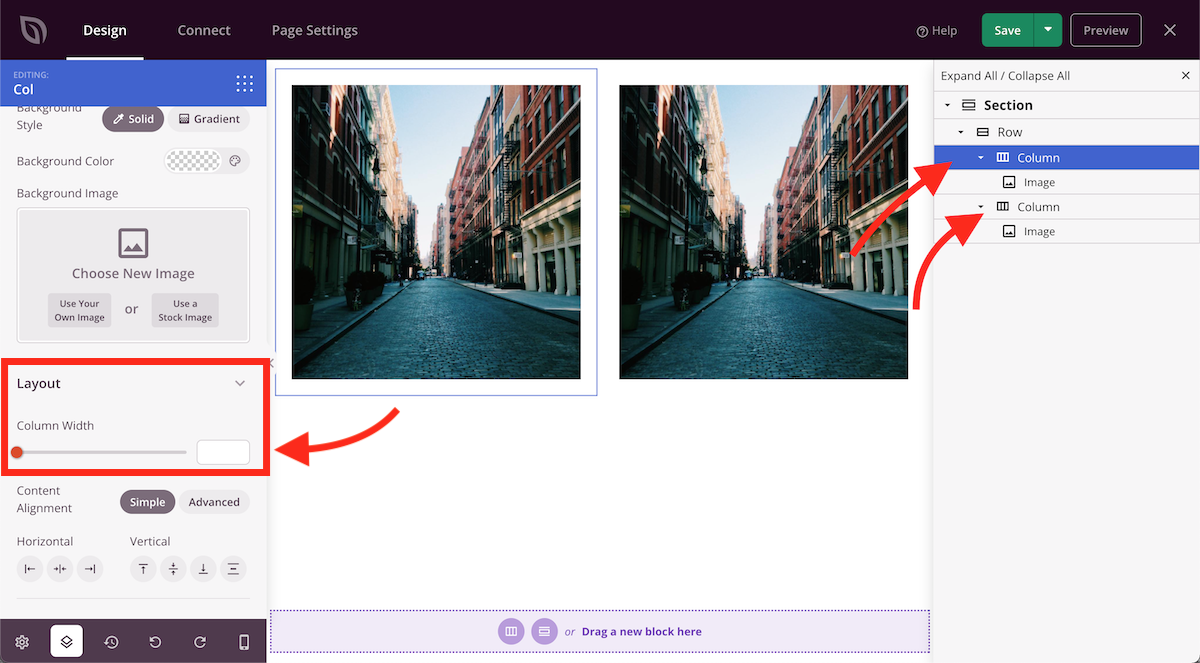Image resolution: width=1200 pixels, height=663 pixels.
Task: Click the second Image item icon in tree
Action: coord(1009,231)
